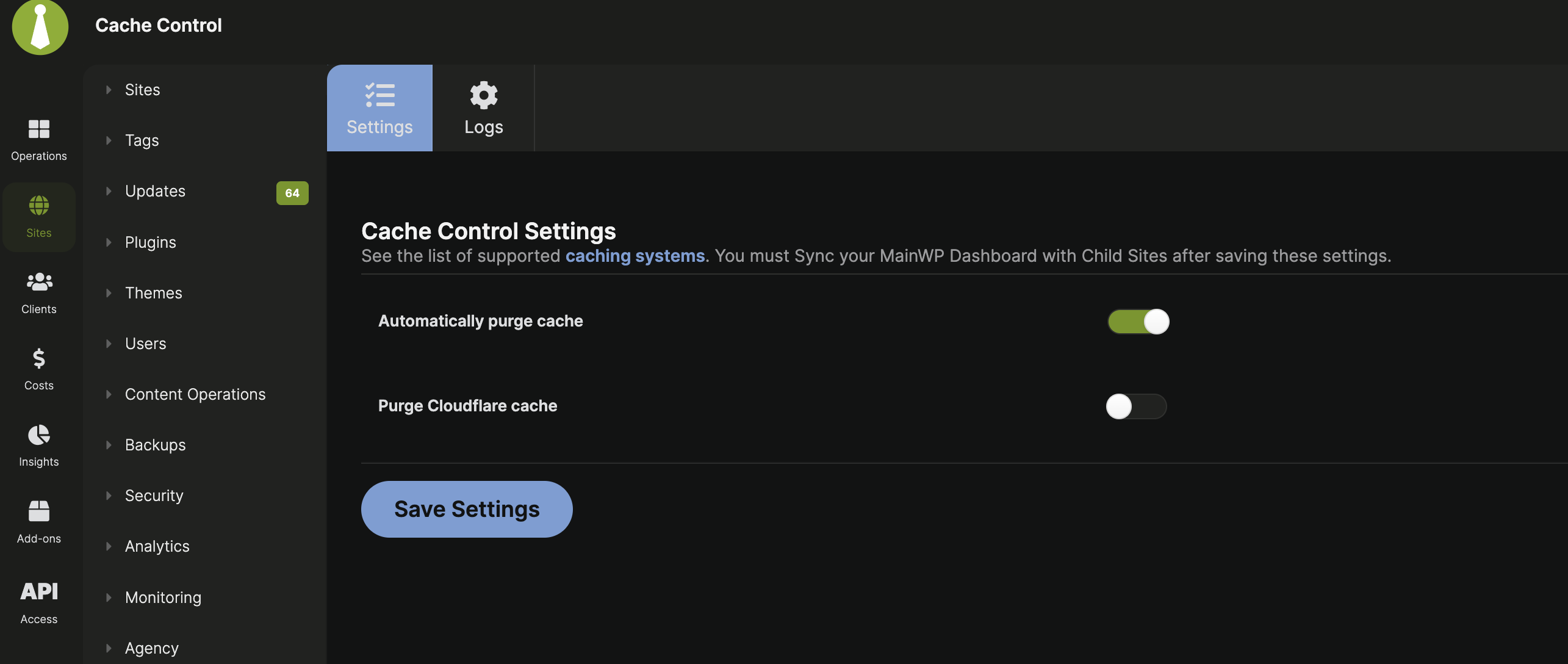The image size is (1568, 664).
Task: Enable Purge Cloudflare cache toggle
Action: (1136, 406)
